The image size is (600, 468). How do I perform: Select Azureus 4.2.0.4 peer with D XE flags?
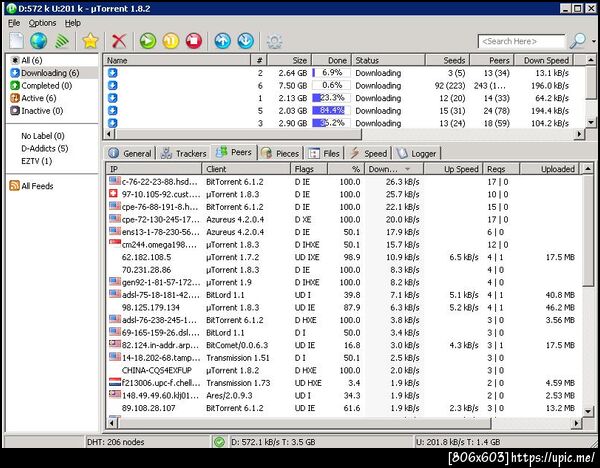coord(343,219)
